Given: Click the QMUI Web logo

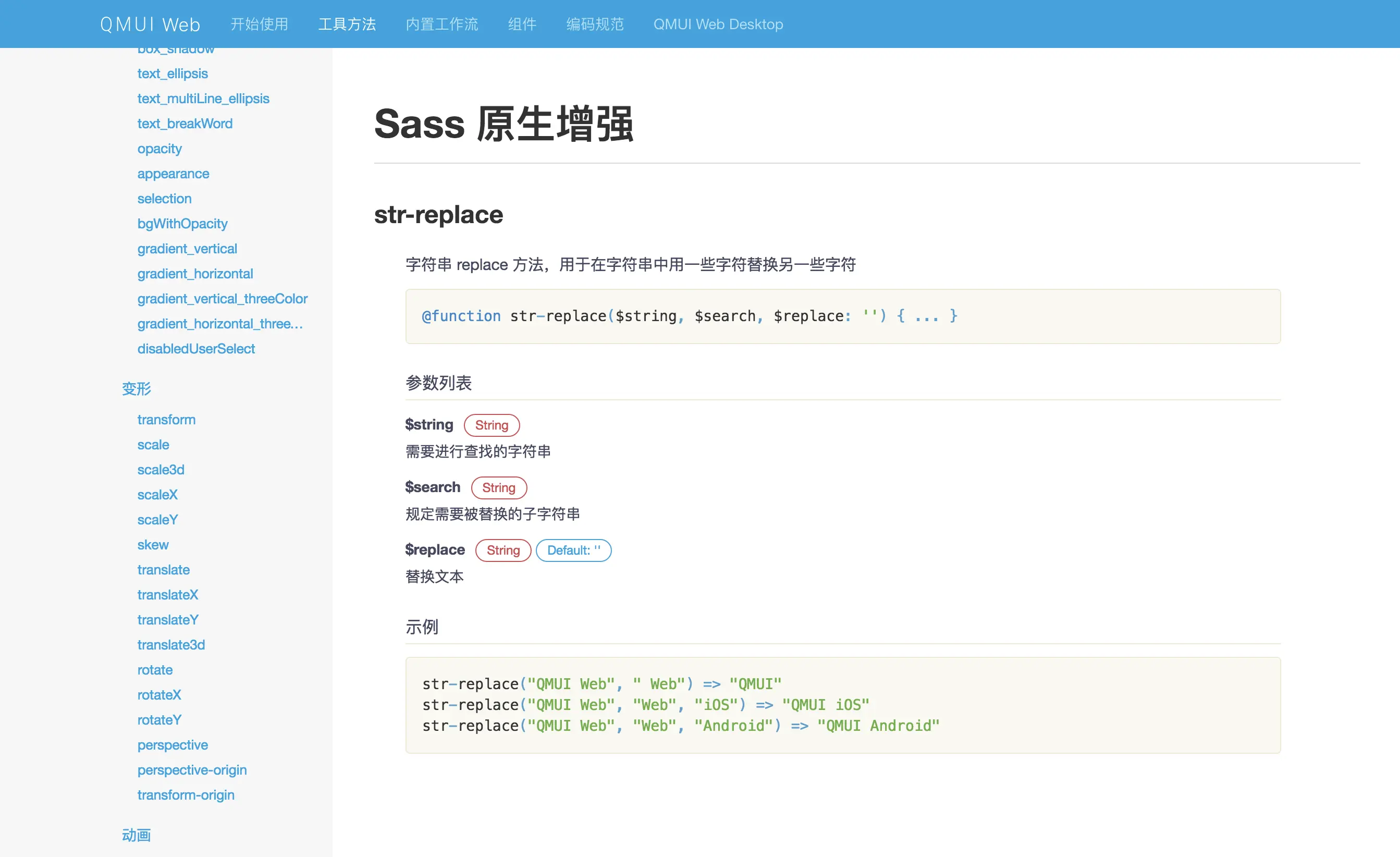Looking at the screenshot, I should click(150, 25).
